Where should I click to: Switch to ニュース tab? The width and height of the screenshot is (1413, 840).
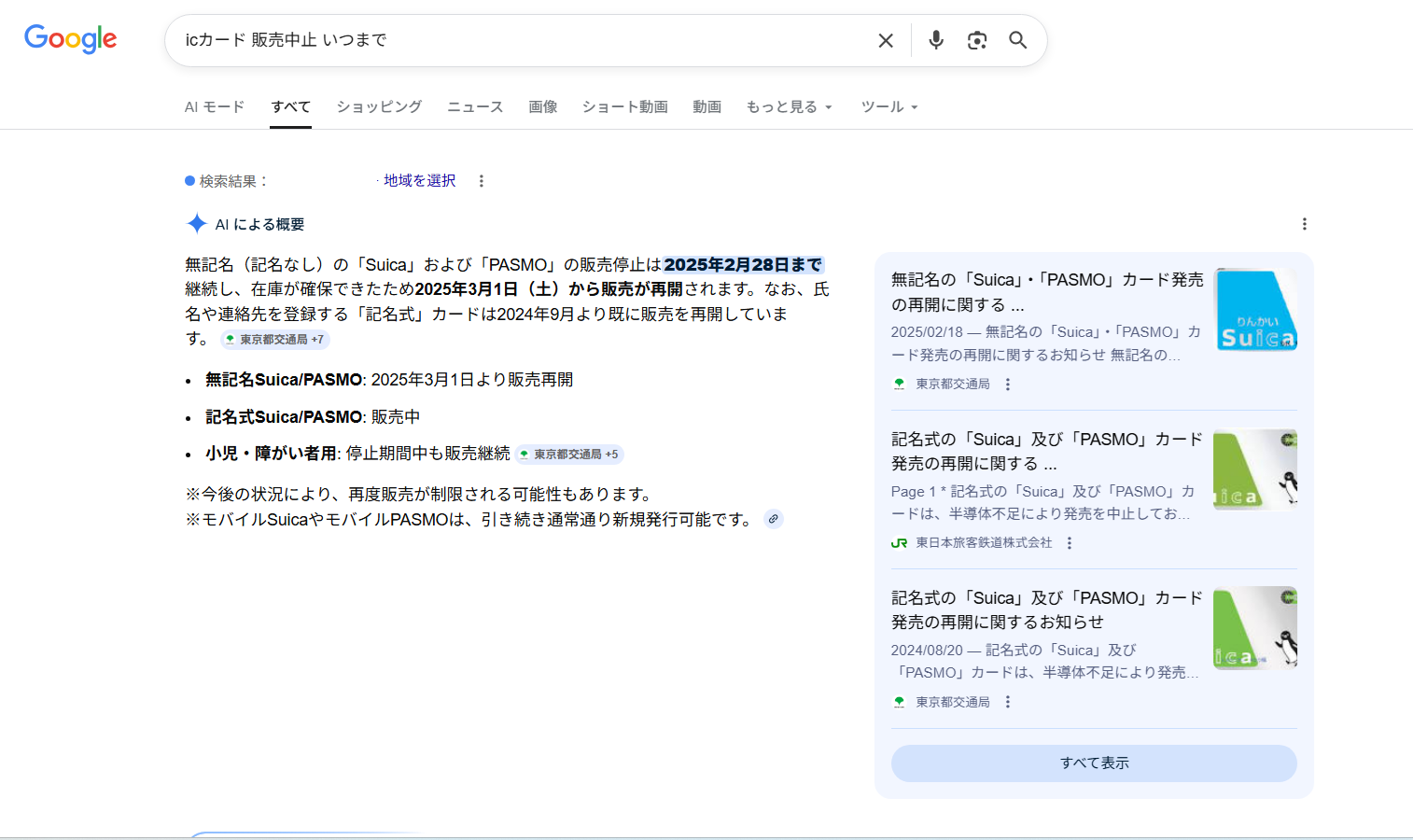[475, 106]
